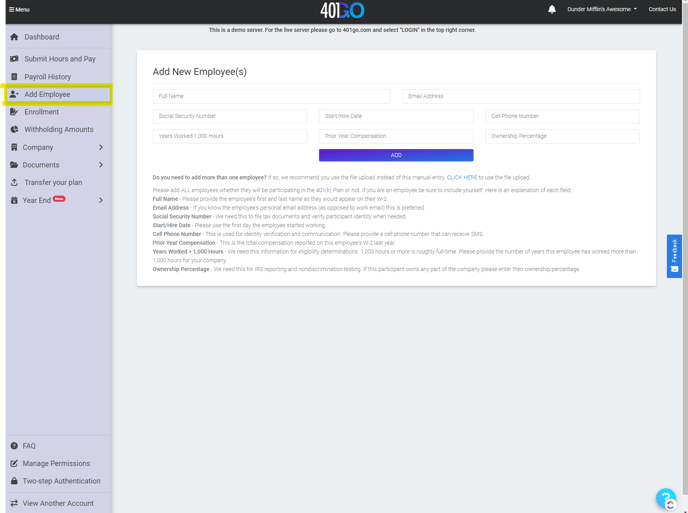
Task: Select Submit Hours and Pay
Action: click(60, 59)
